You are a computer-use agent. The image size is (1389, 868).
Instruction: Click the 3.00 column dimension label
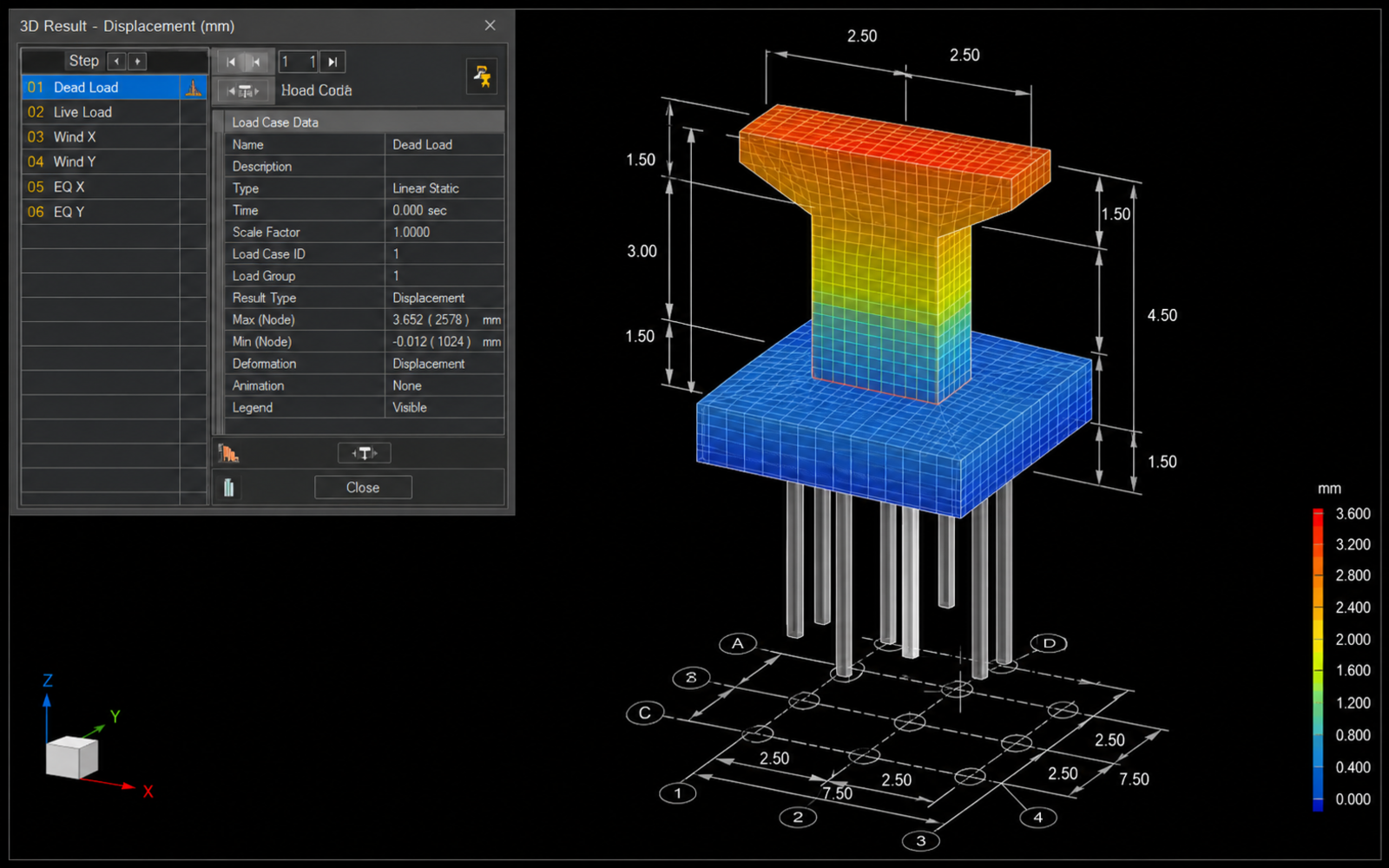(642, 251)
